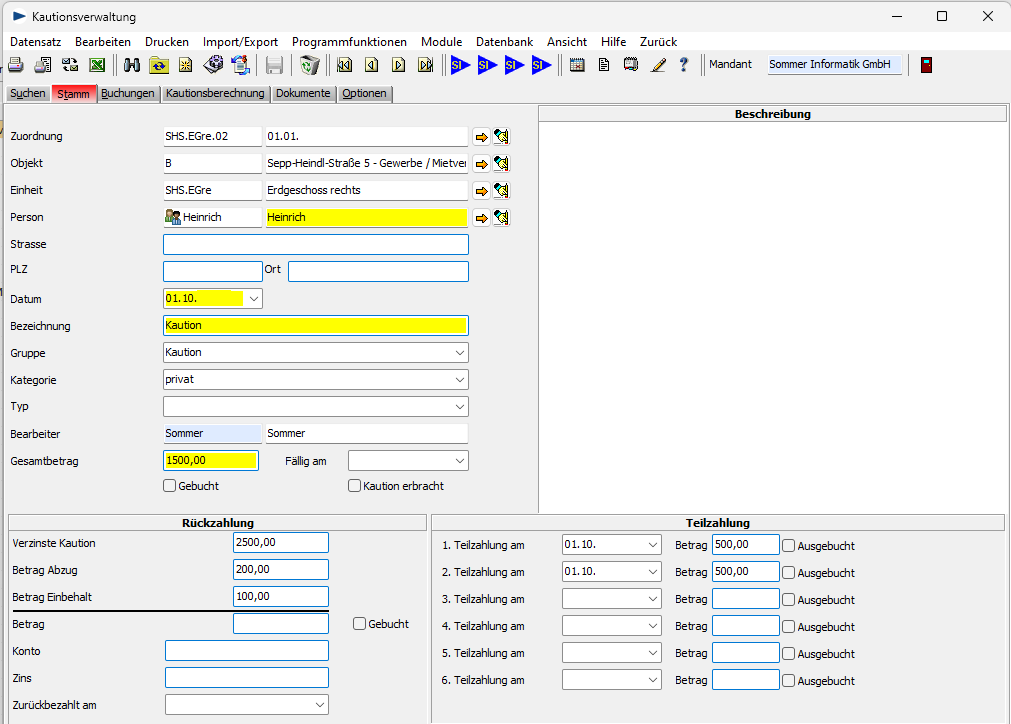Expand the Kategorie dropdown
Screen dimensions: 1011x724
459,380
